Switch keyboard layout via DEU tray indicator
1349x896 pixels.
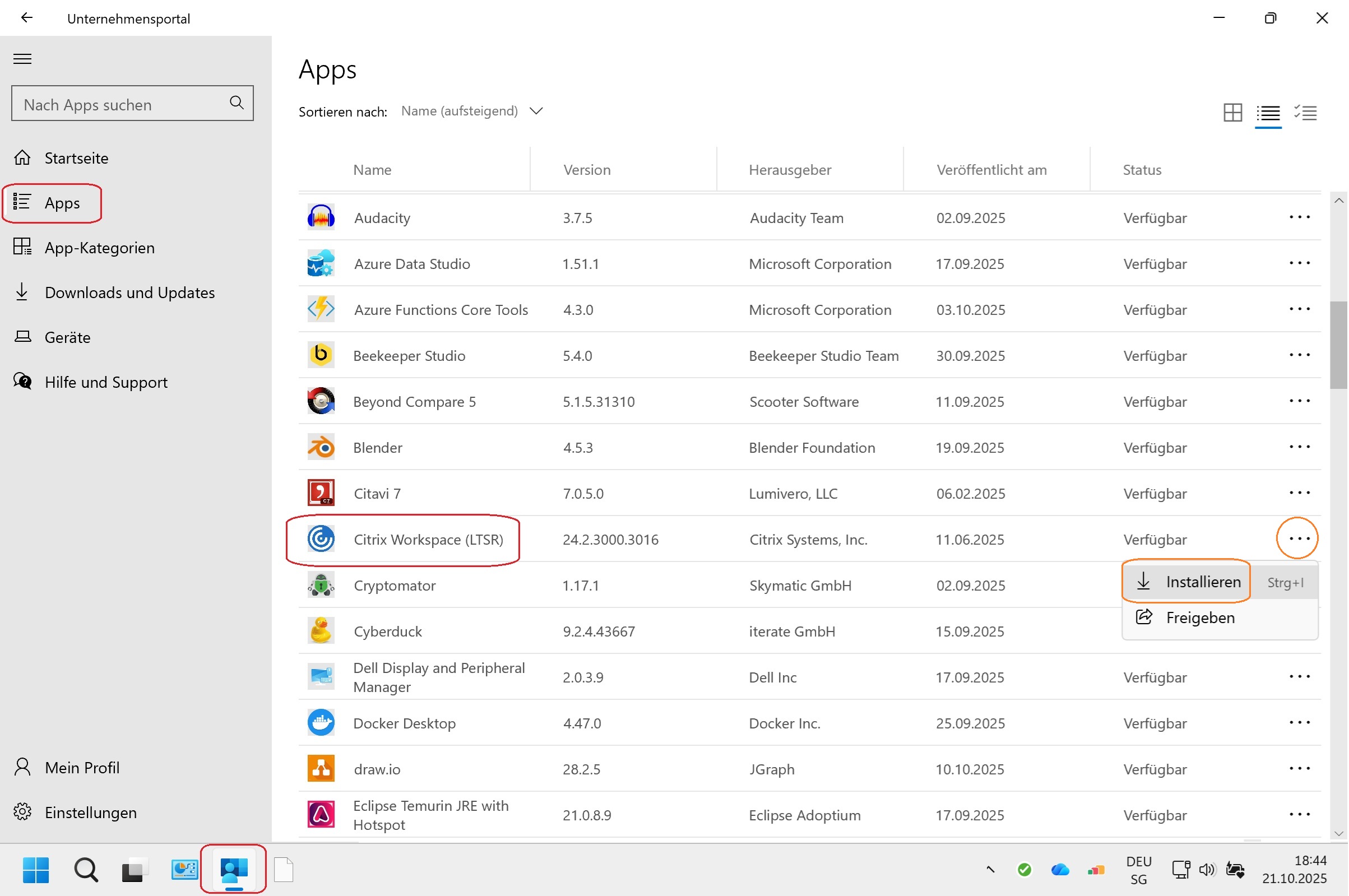point(1138,869)
